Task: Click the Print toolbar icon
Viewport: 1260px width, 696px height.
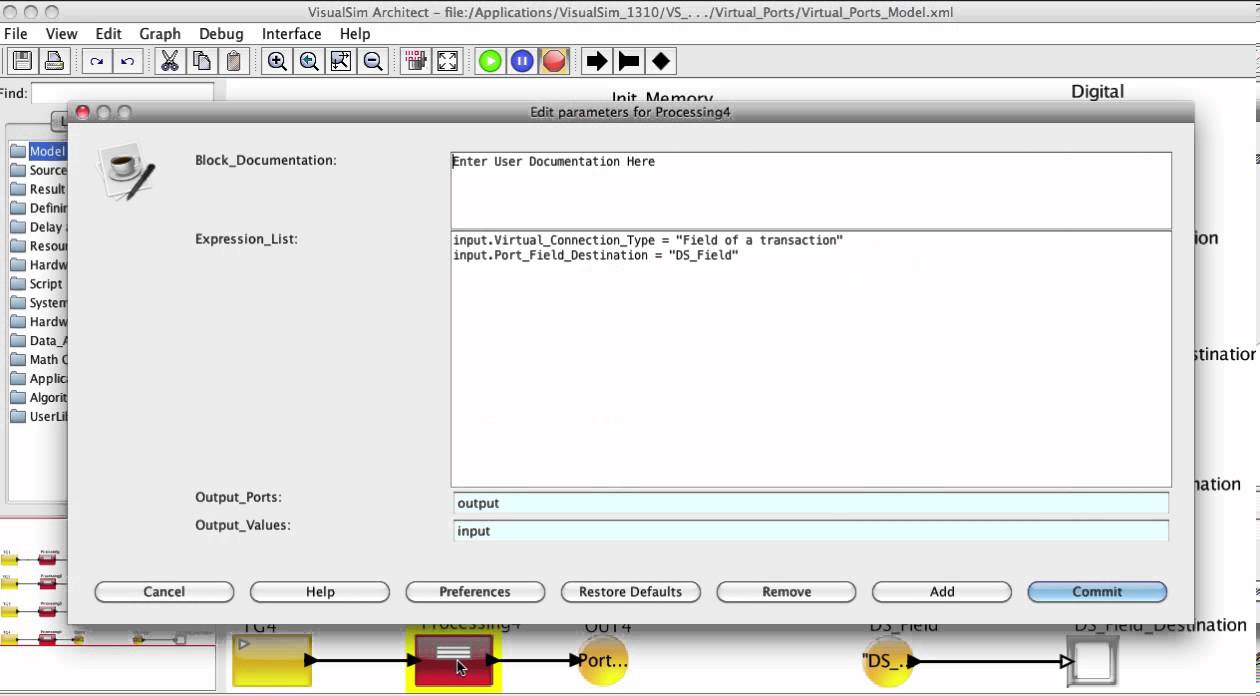Action: (x=54, y=61)
